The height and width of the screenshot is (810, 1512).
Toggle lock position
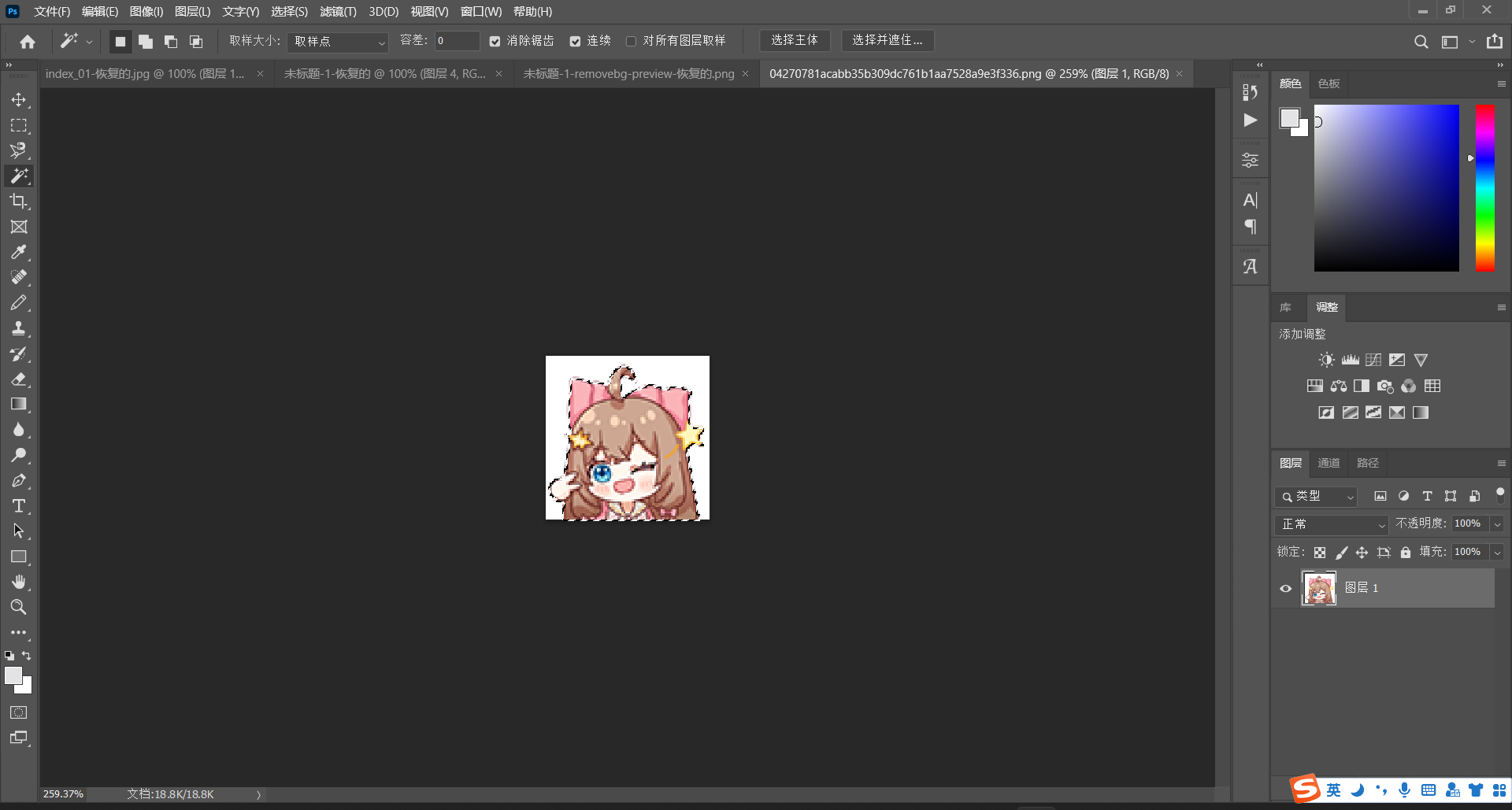[x=1362, y=553]
